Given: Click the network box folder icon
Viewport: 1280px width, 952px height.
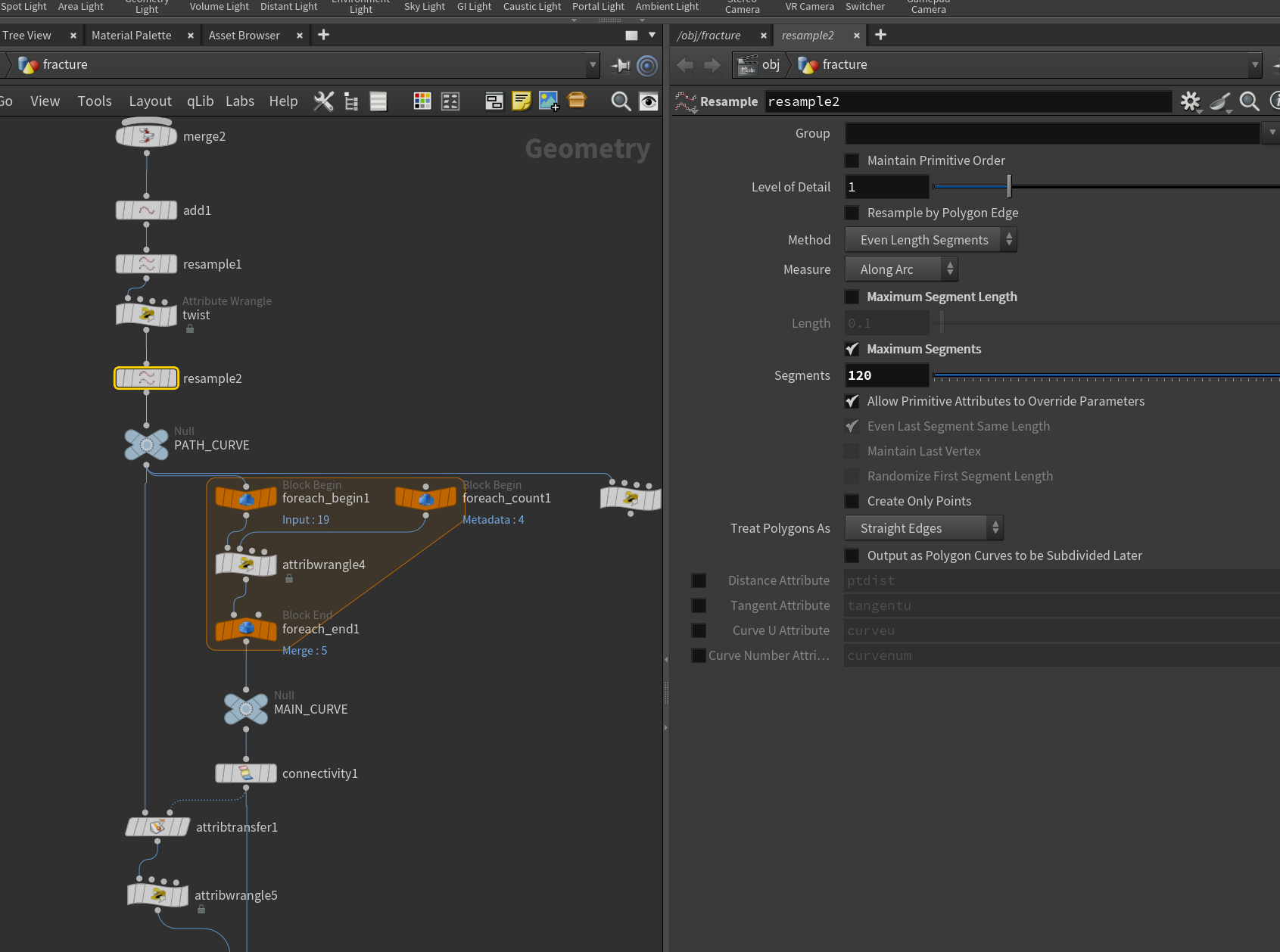Looking at the screenshot, I should [x=577, y=101].
